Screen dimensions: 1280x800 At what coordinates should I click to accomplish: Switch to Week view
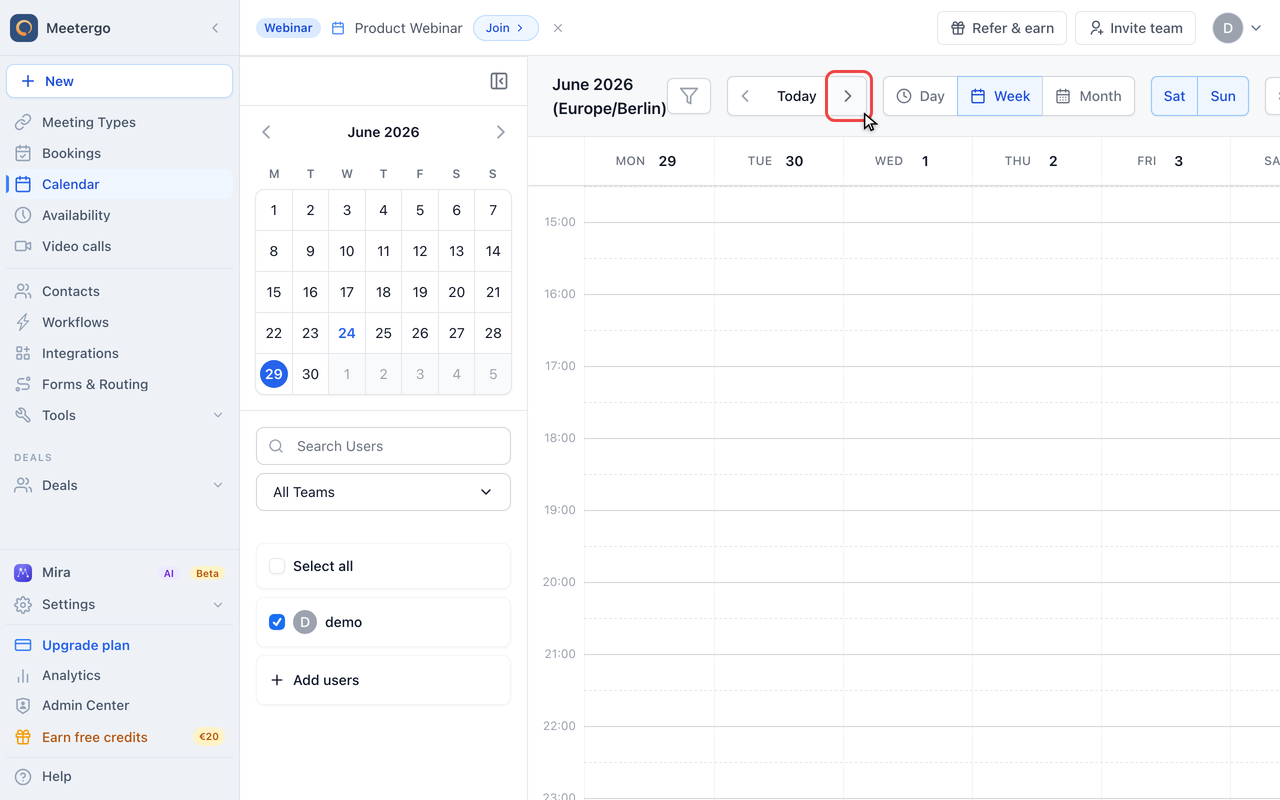pyautogui.click(x=1000, y=96)
